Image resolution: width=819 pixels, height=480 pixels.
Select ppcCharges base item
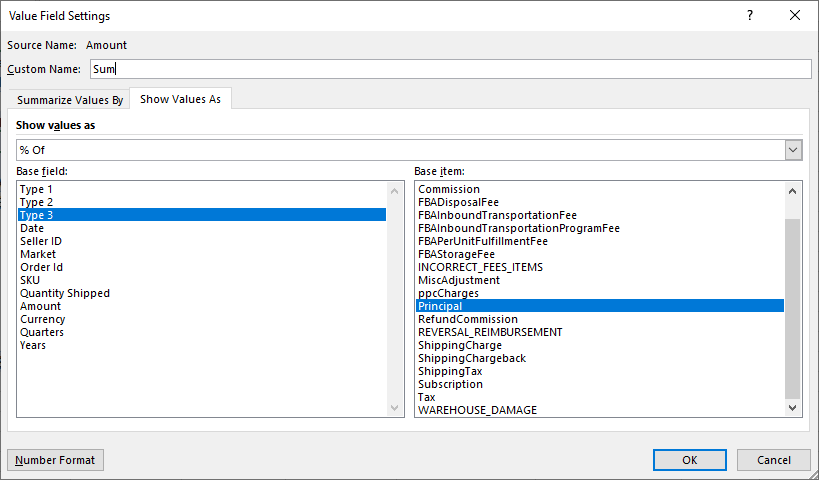click(x=600, y=293)
